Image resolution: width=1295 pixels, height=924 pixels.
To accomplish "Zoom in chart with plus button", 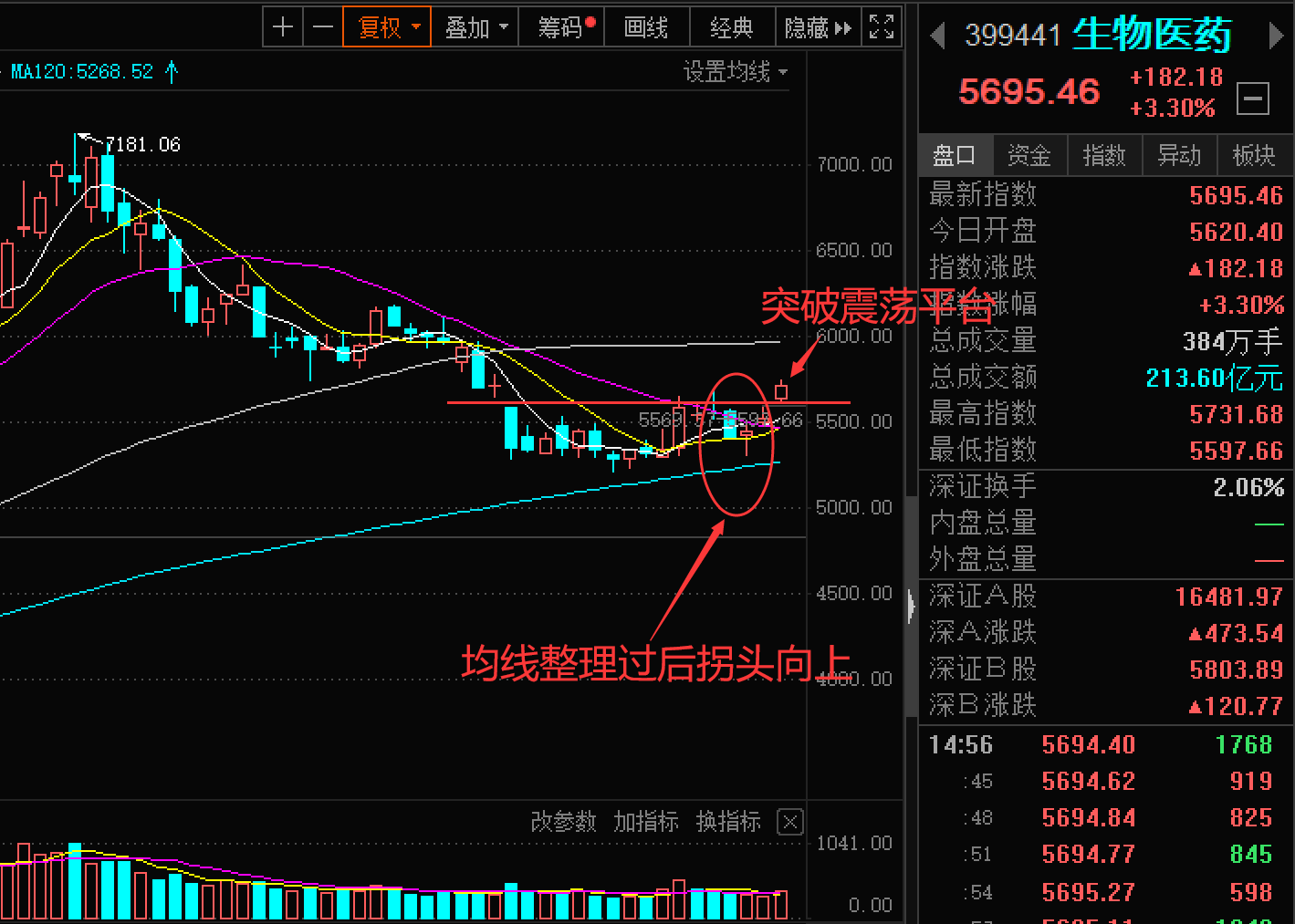I will point(283,27).
